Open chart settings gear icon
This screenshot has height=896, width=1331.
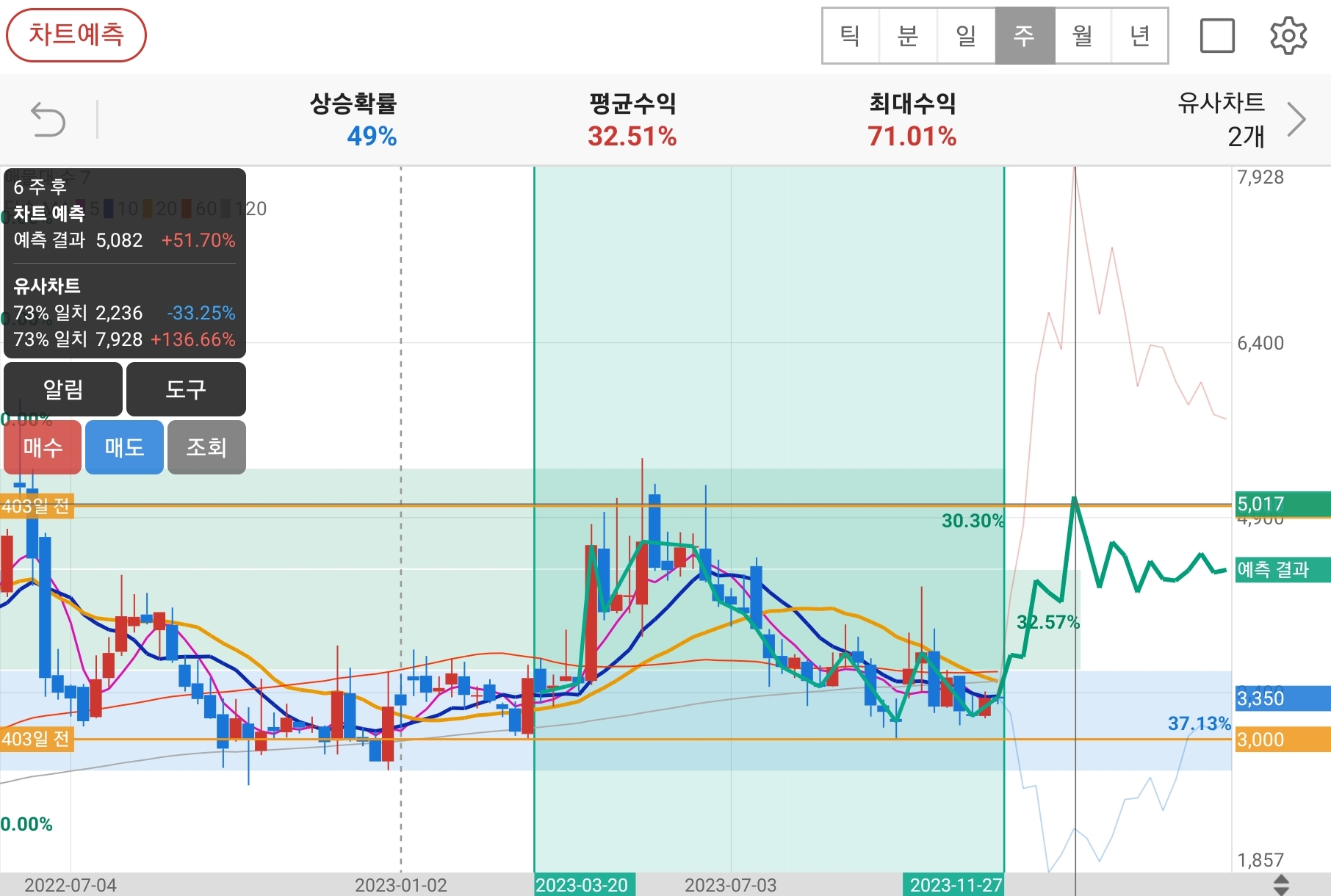[x=1288, y=35]
